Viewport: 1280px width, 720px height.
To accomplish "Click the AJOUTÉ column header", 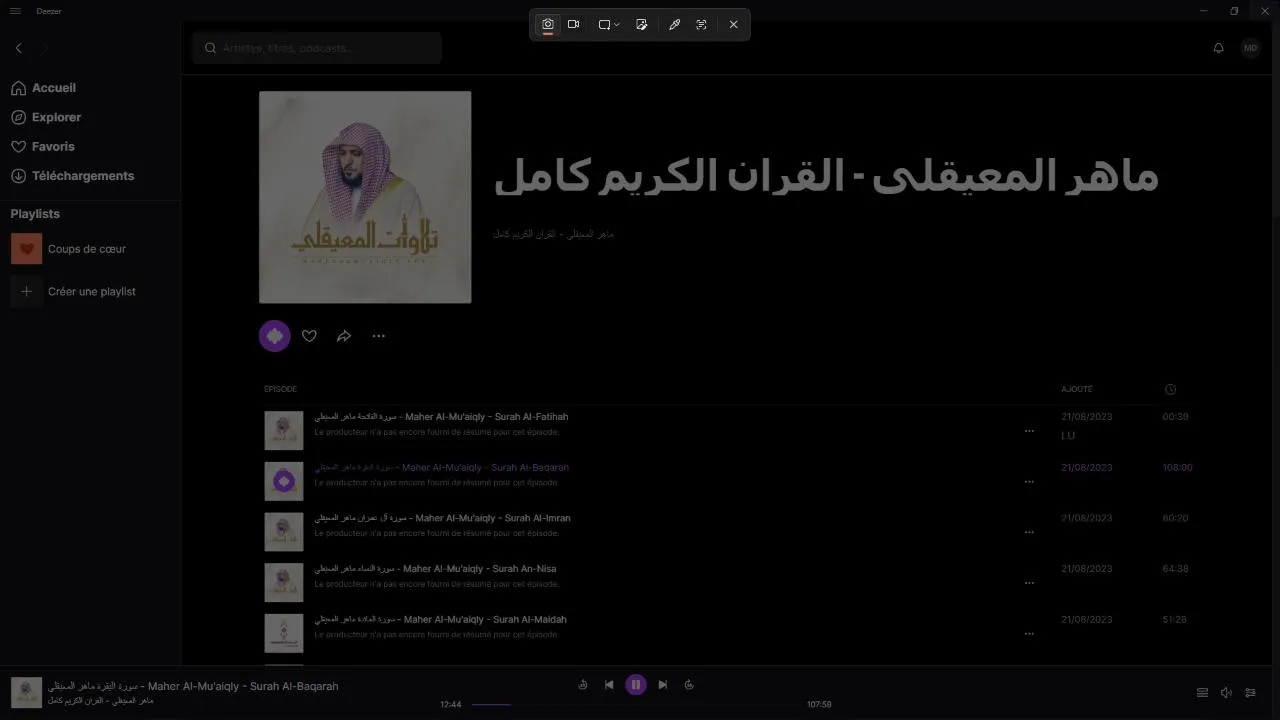I will coord(1077,389).
